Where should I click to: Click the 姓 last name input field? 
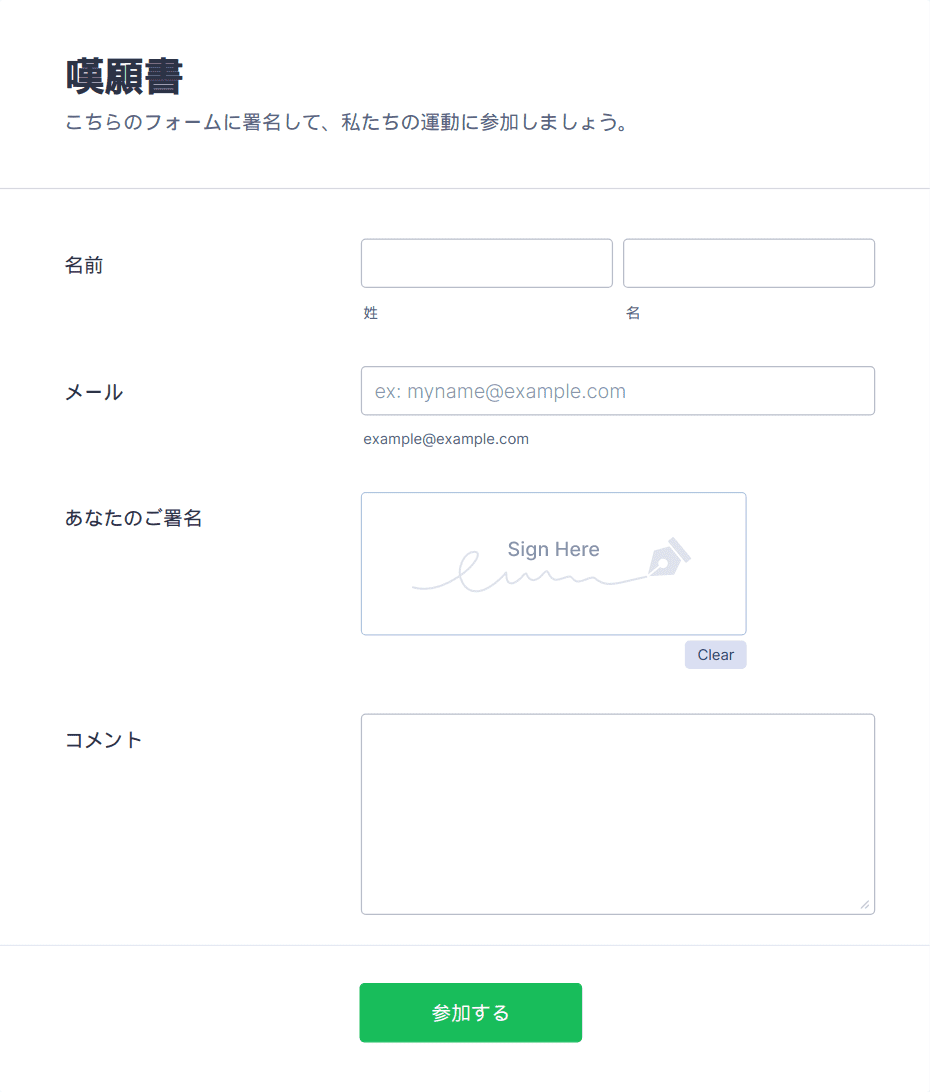tap(486, 263)
